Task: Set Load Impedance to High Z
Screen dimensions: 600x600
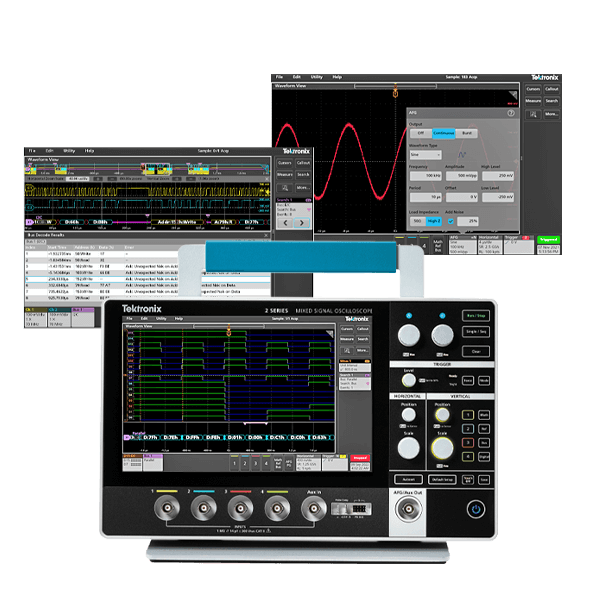Action: pyautogui.click(x=435, y=220)
